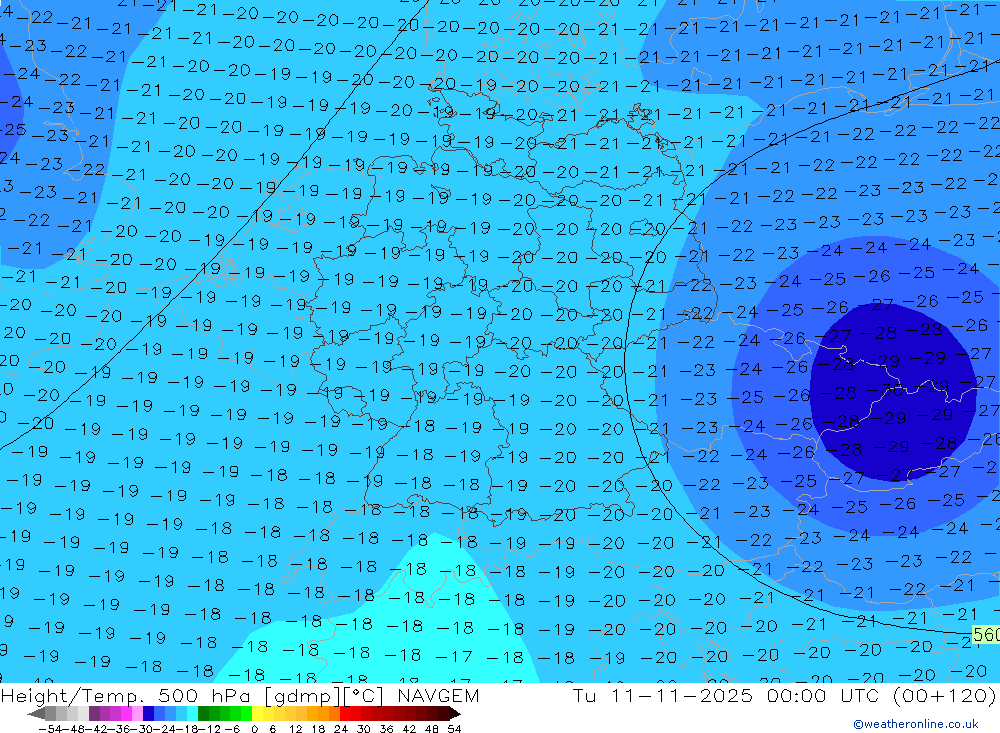Click the -30 temperature value in the cold core
The height and width of the screenshot is (733, 1000).
[885, 390]
